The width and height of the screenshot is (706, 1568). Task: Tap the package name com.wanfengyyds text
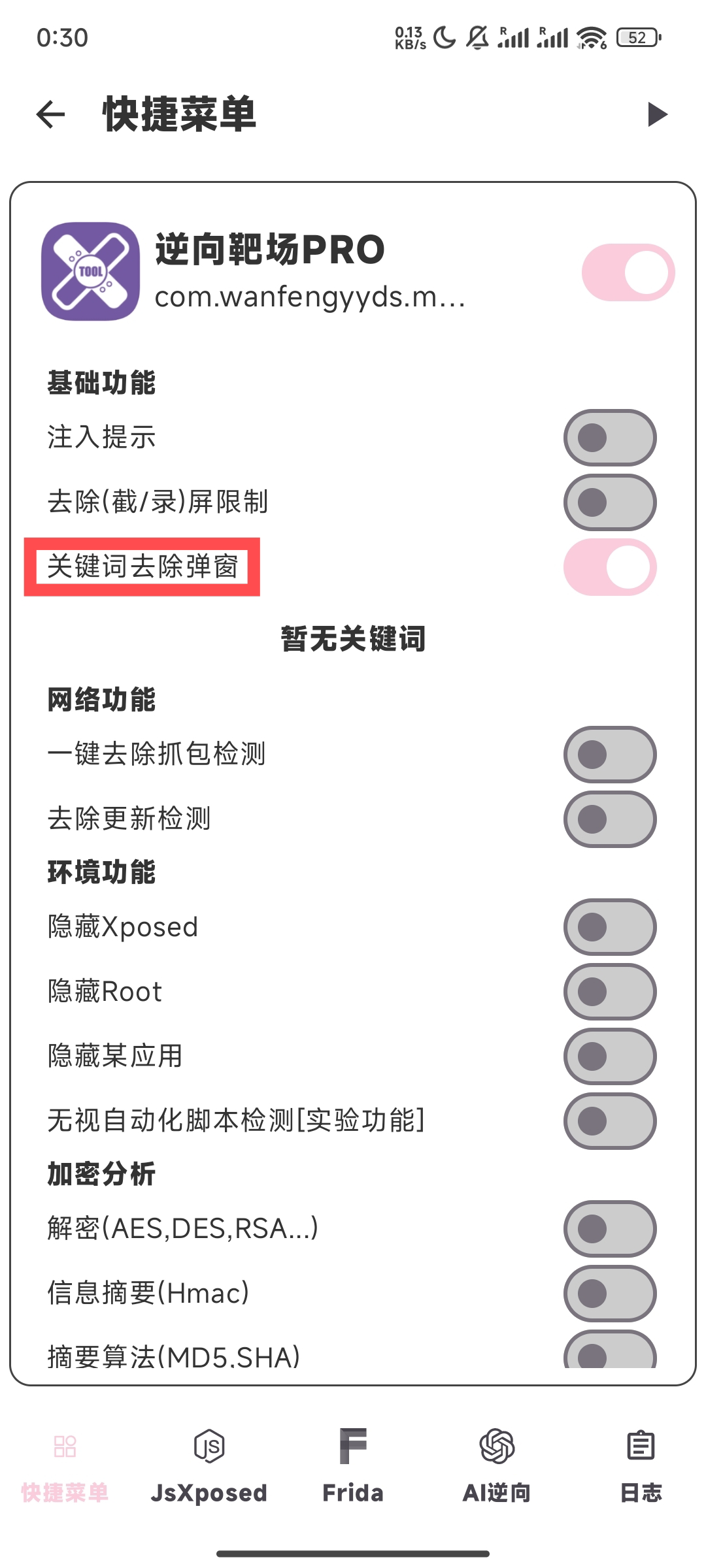pos(310,298)
